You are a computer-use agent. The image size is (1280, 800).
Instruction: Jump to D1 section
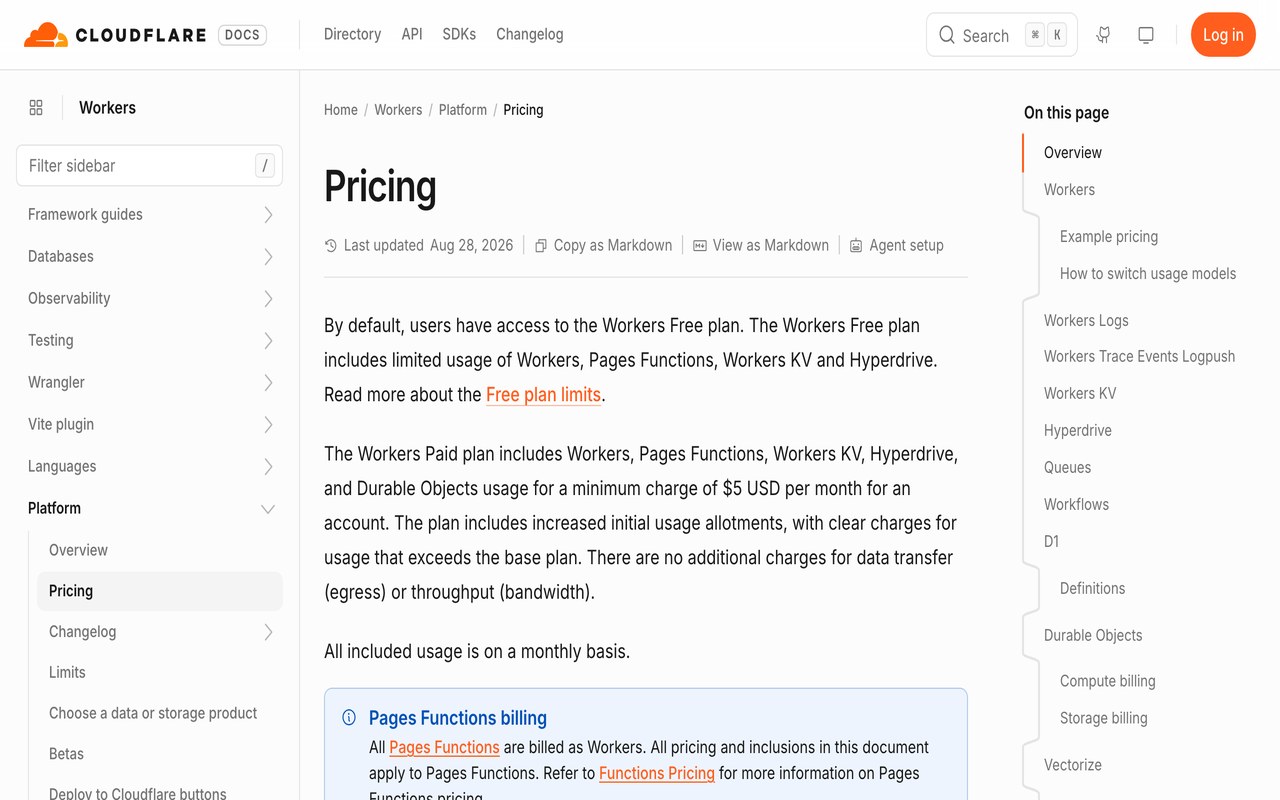[x=1052, y=542]
